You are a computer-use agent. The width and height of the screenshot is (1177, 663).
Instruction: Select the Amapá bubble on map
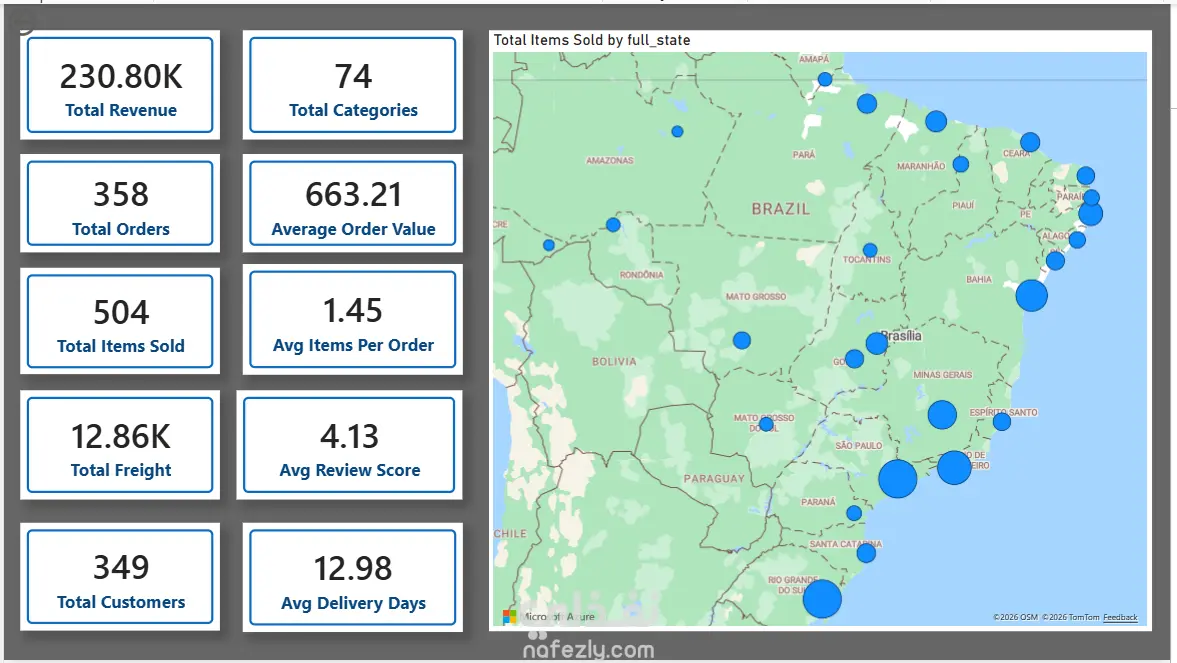tap(825, 79)
